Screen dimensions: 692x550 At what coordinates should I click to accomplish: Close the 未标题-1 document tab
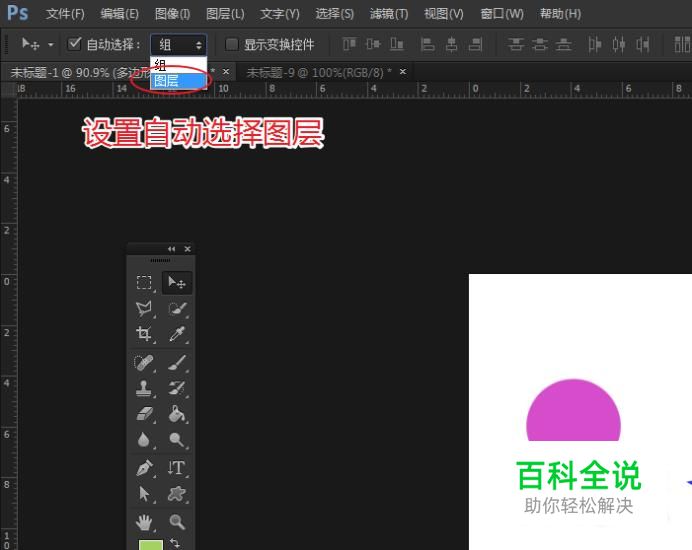point(226,72)
